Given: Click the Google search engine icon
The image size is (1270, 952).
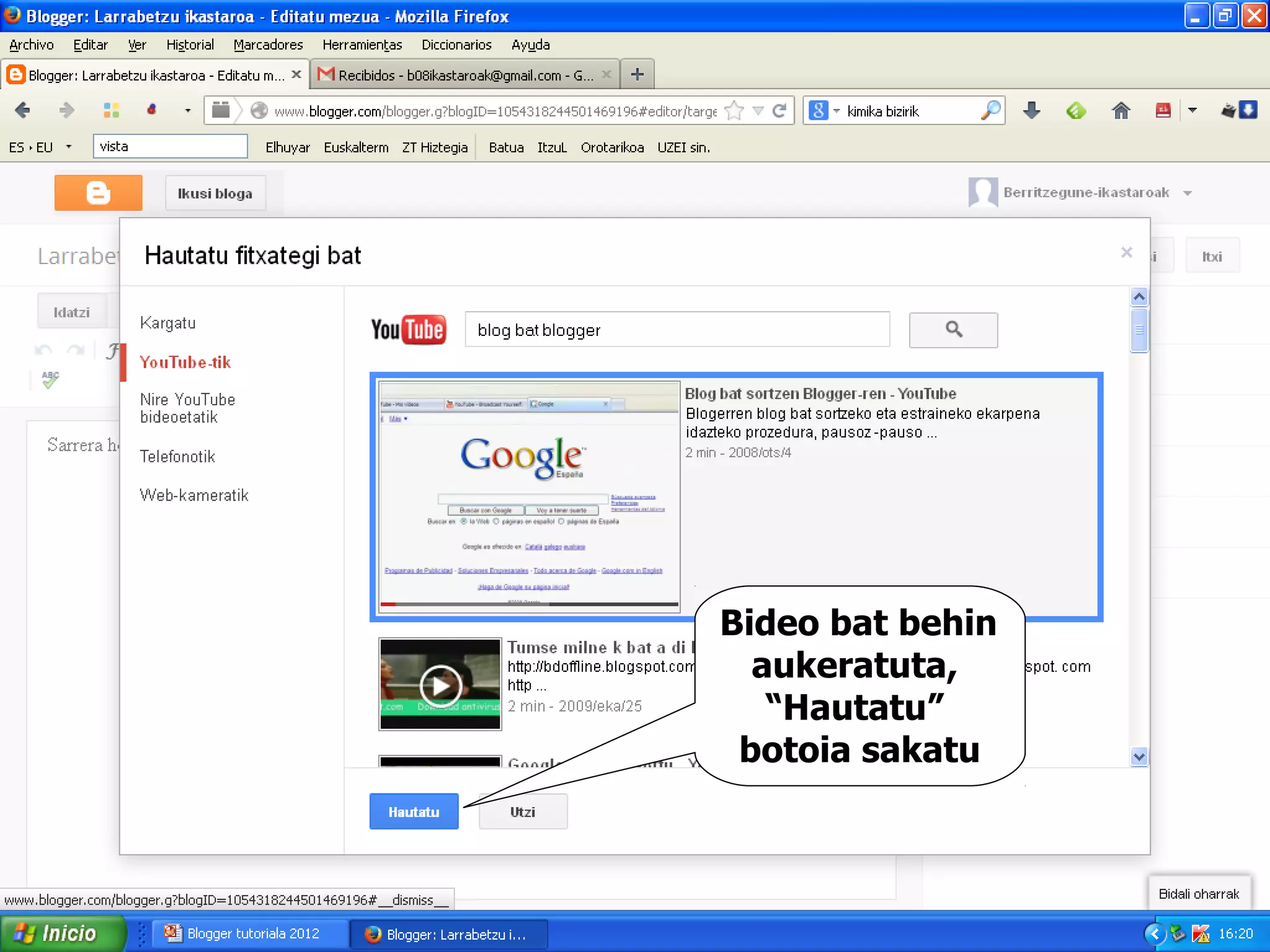Looking at the screenshot, I should point(819,111).
